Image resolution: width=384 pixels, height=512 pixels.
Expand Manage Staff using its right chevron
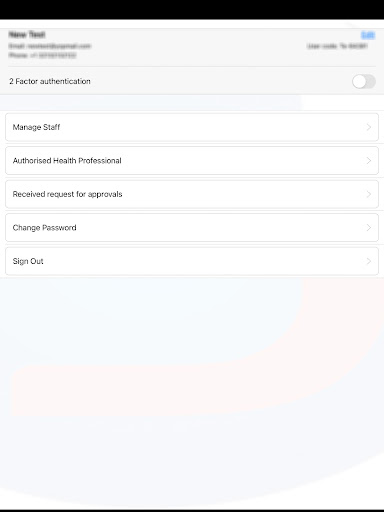click(369, 127)
